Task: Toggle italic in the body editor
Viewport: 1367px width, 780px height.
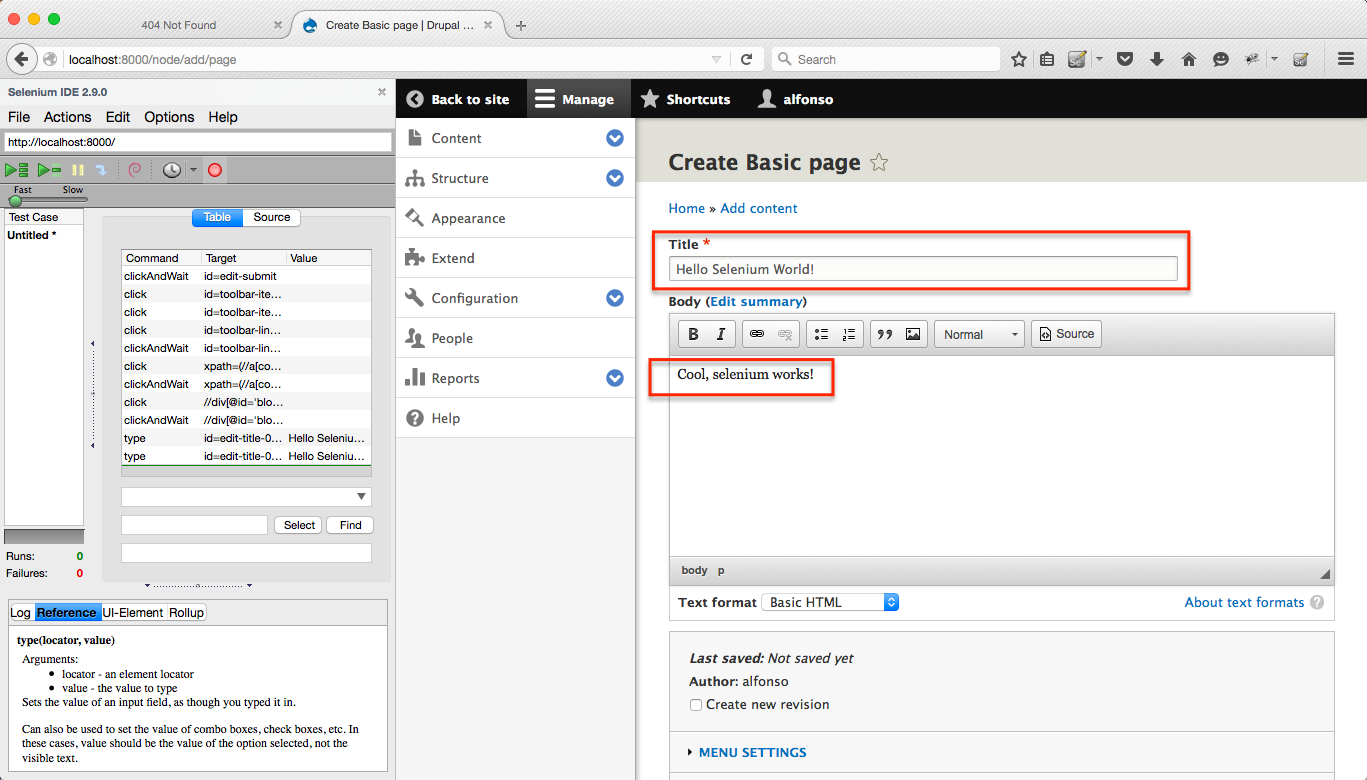Action: tap(720, 334)
